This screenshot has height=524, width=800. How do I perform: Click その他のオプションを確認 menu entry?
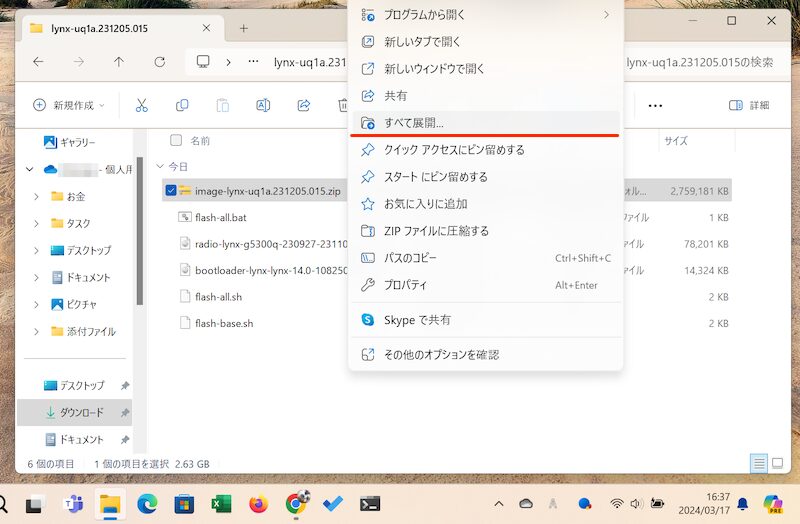pos(441,354)
